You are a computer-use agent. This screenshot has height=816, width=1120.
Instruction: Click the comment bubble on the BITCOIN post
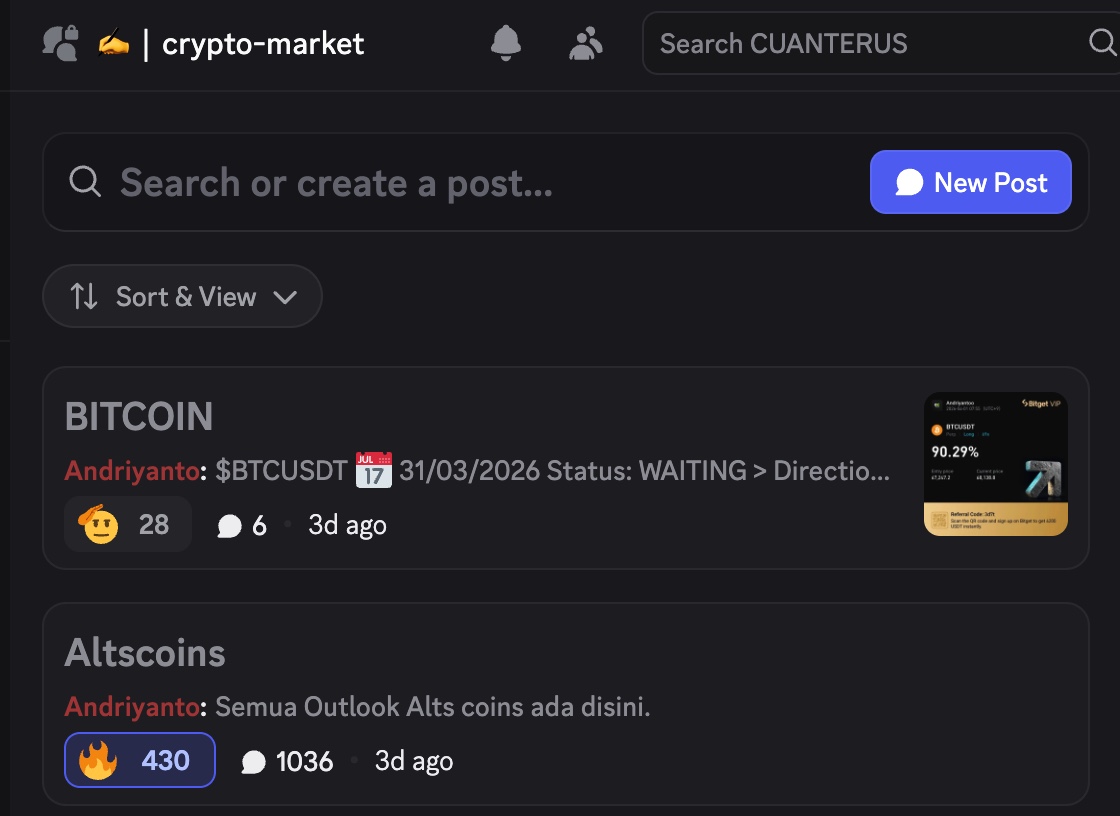230,525
